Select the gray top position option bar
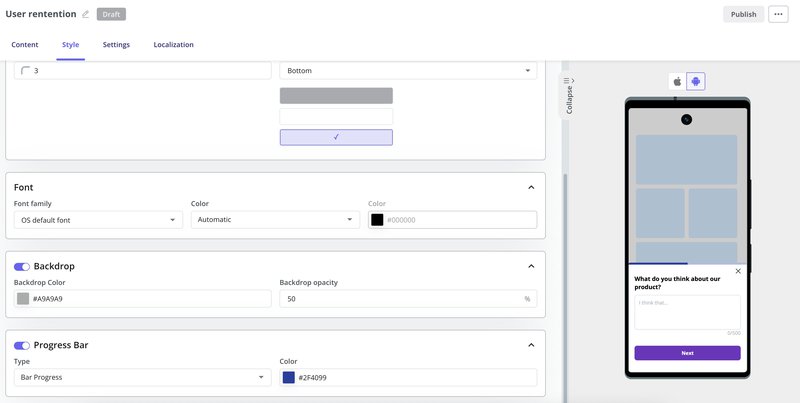Viewport: 800px width, 403px height. click(336, 96)
